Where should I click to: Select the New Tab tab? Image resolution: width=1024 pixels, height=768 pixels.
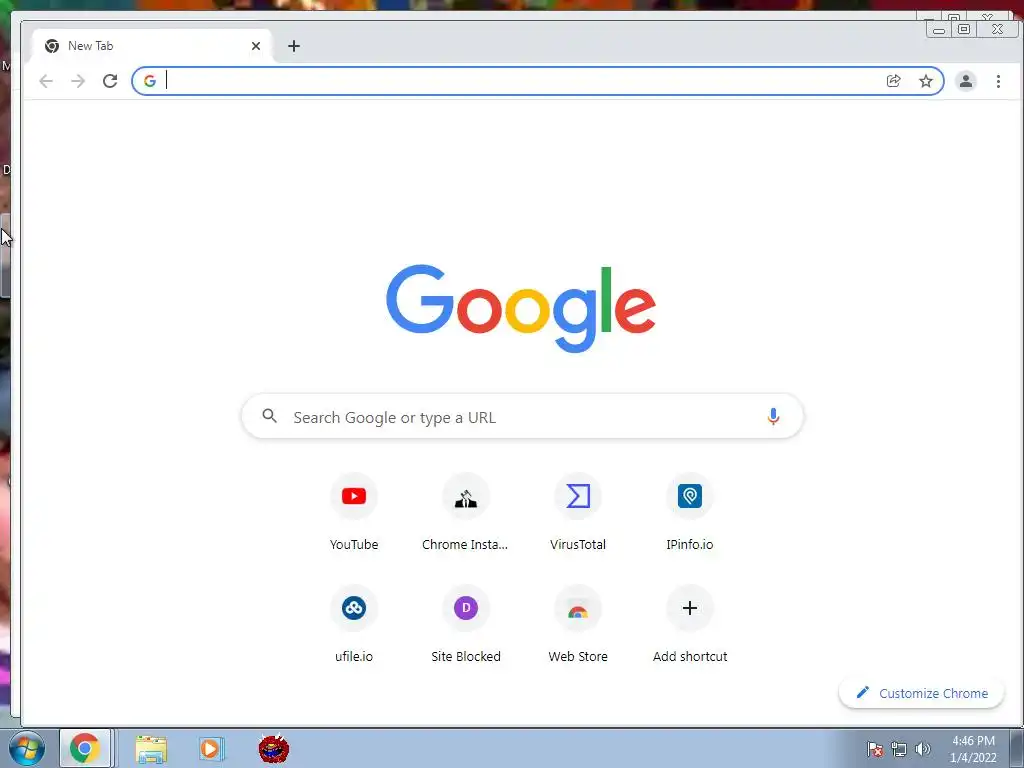(x=152, y=46)
